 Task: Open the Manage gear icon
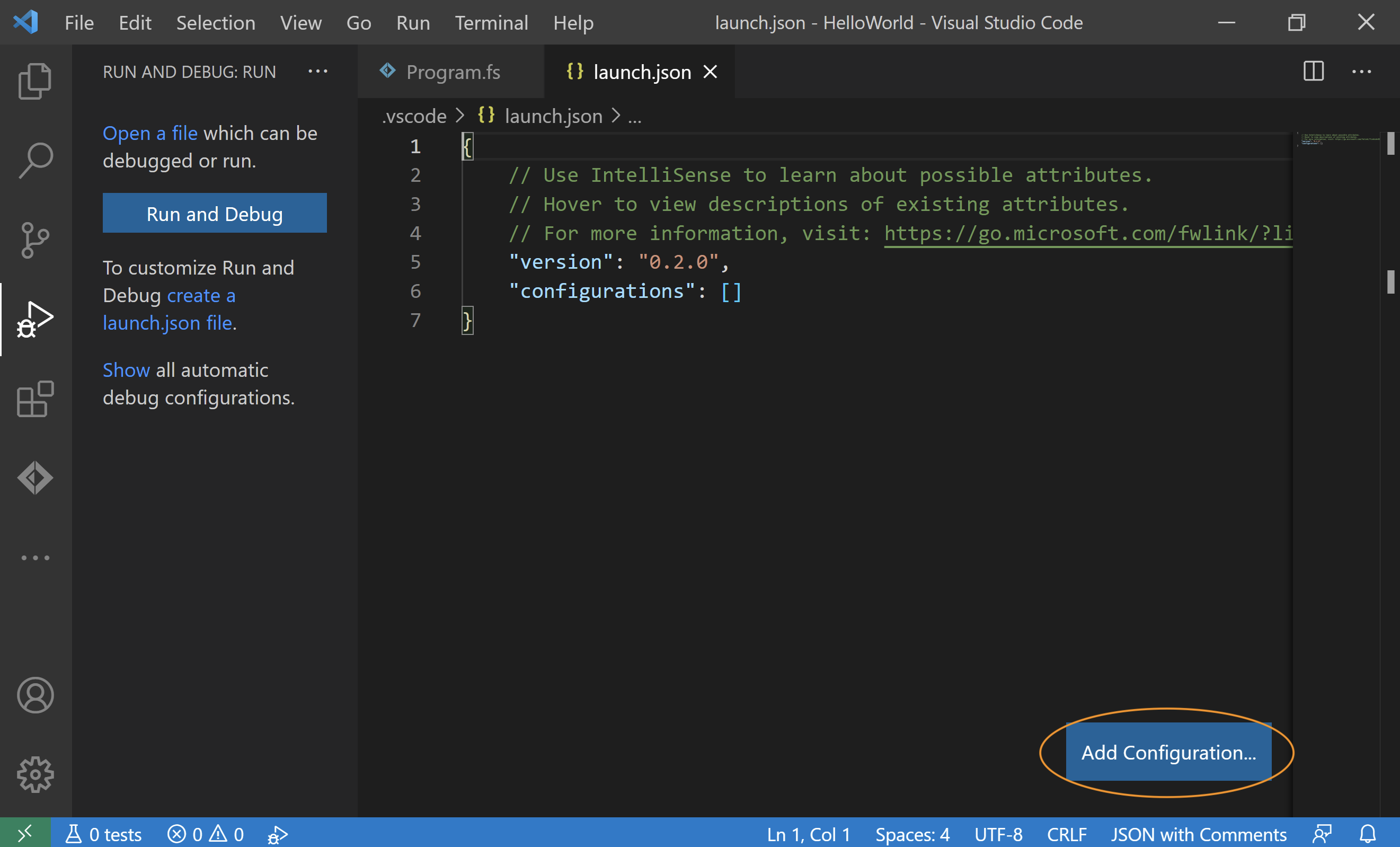coord(35,774)
